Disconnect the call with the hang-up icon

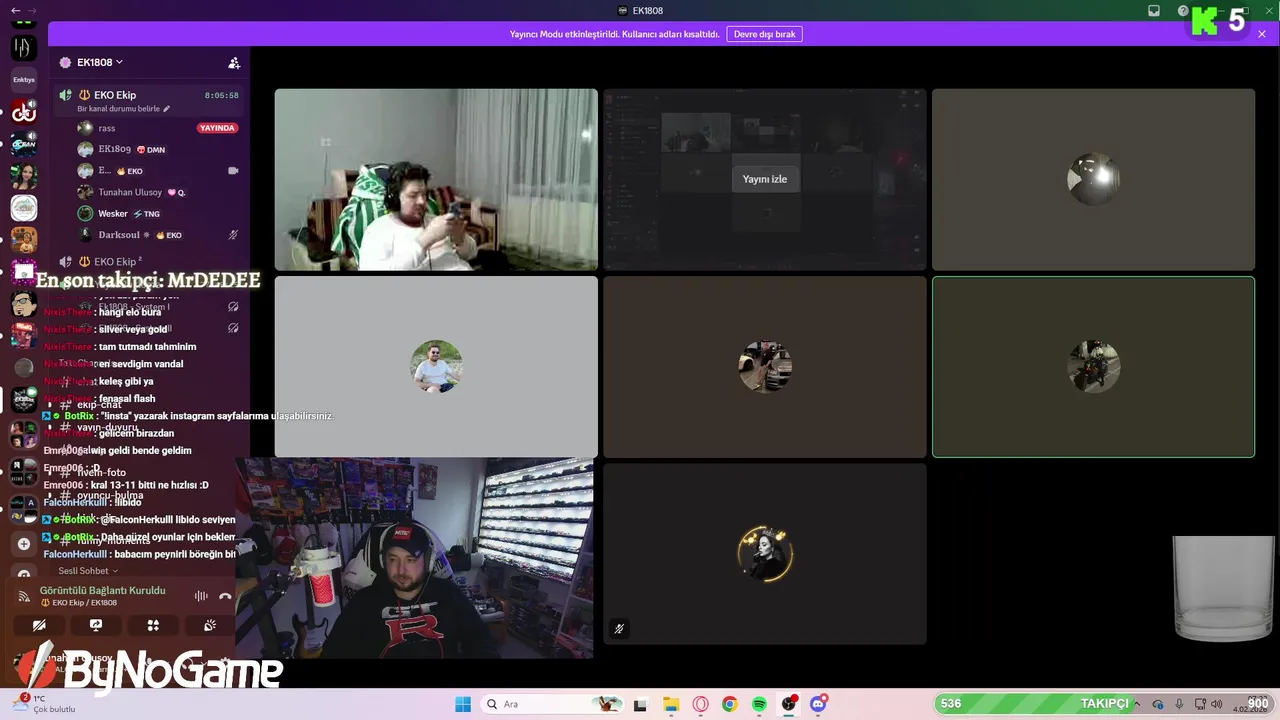click(225, 596)
